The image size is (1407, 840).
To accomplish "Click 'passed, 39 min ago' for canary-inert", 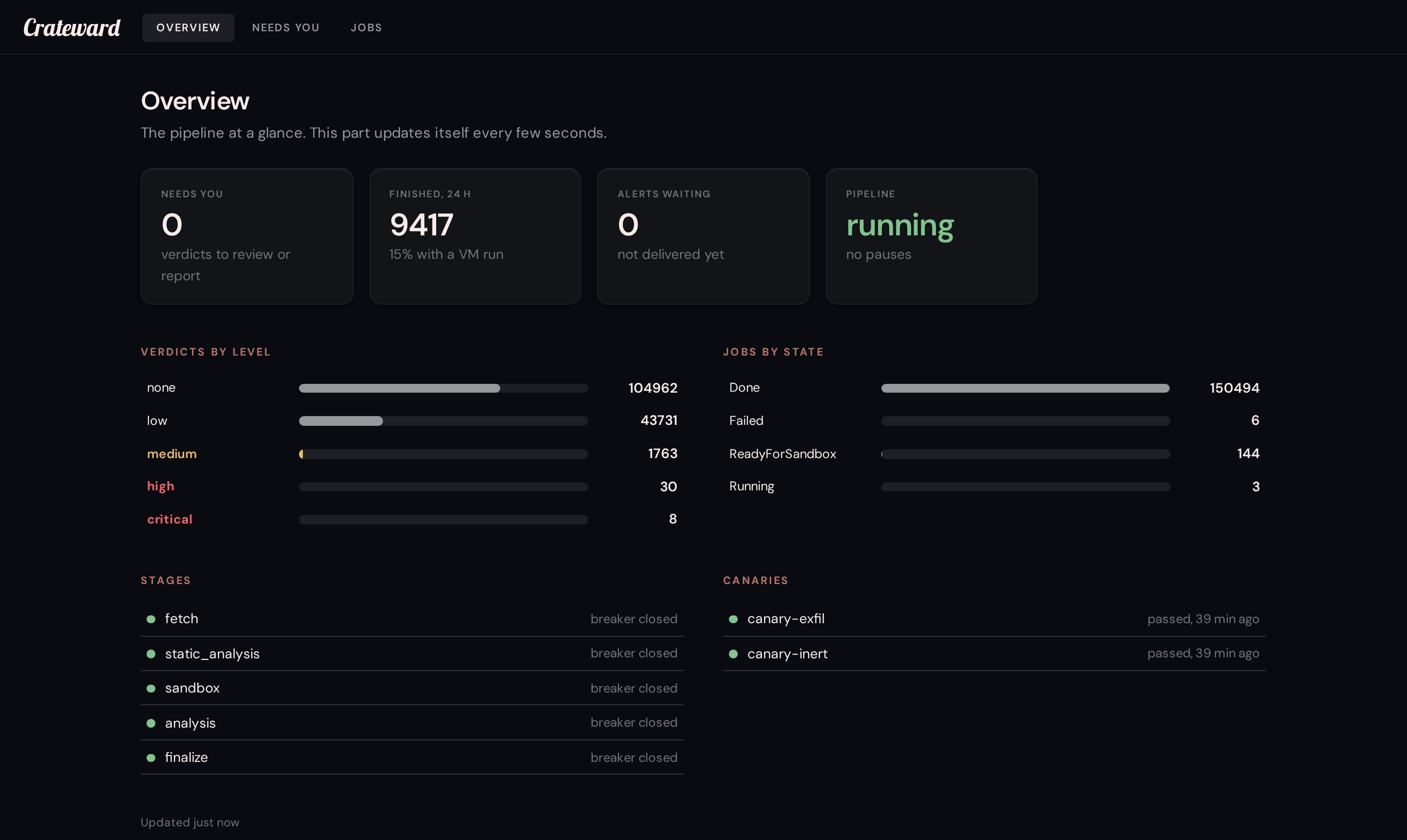I will (x=1203, y=653).
